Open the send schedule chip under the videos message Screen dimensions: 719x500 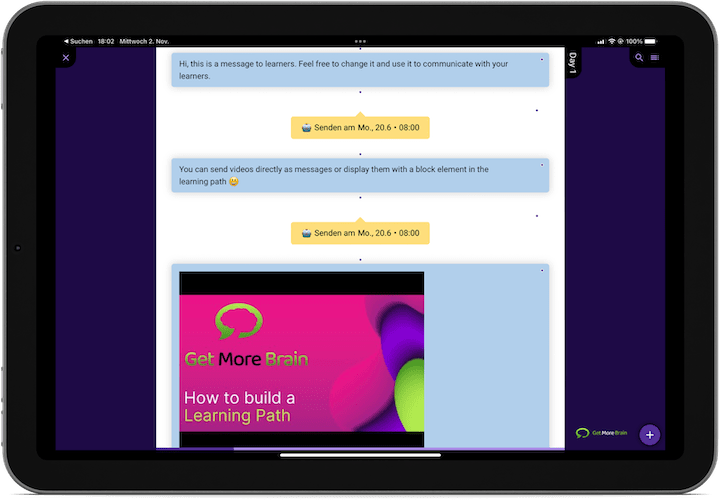pos(360,233)
